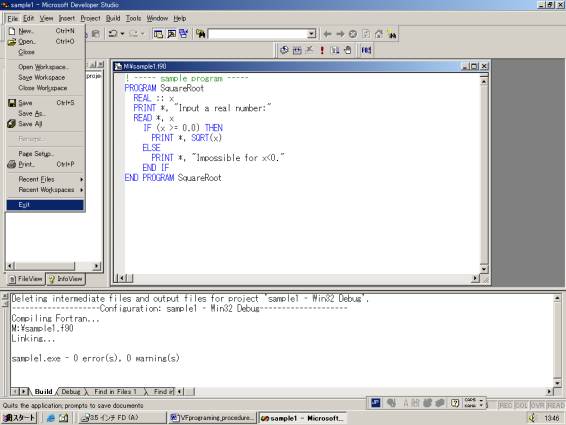The height and width of the screenshot is (425, 566).
Task: Open the Build menu
Action: pyautogui.click(x=113, y=18)
